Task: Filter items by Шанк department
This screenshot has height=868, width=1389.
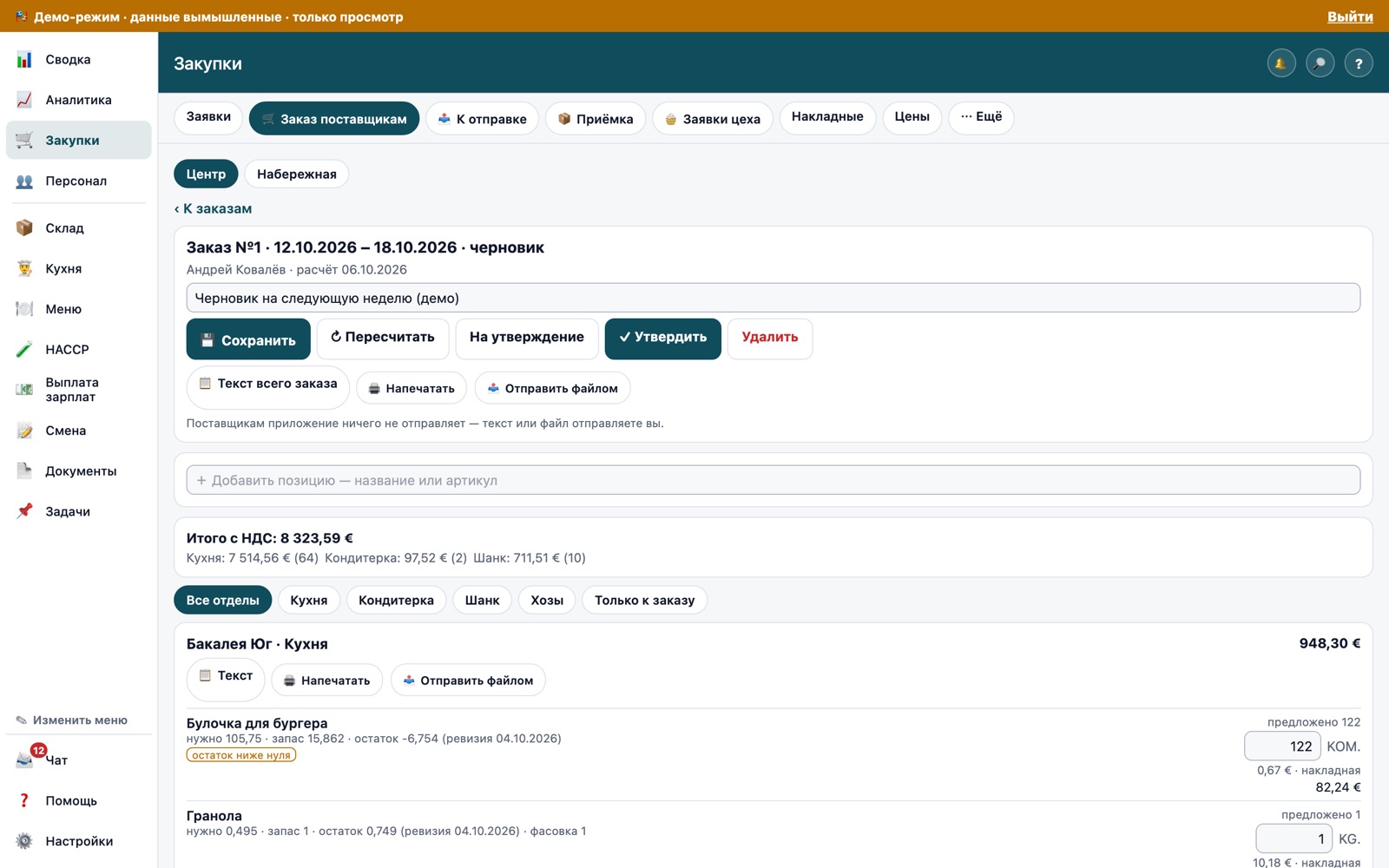Action: click(x=482, y=601)
